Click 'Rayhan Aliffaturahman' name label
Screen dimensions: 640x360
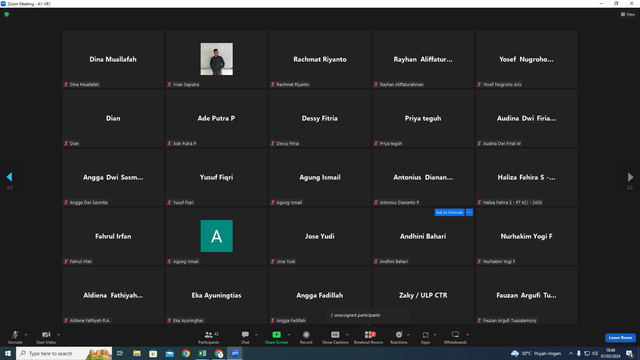pos(402,84)
